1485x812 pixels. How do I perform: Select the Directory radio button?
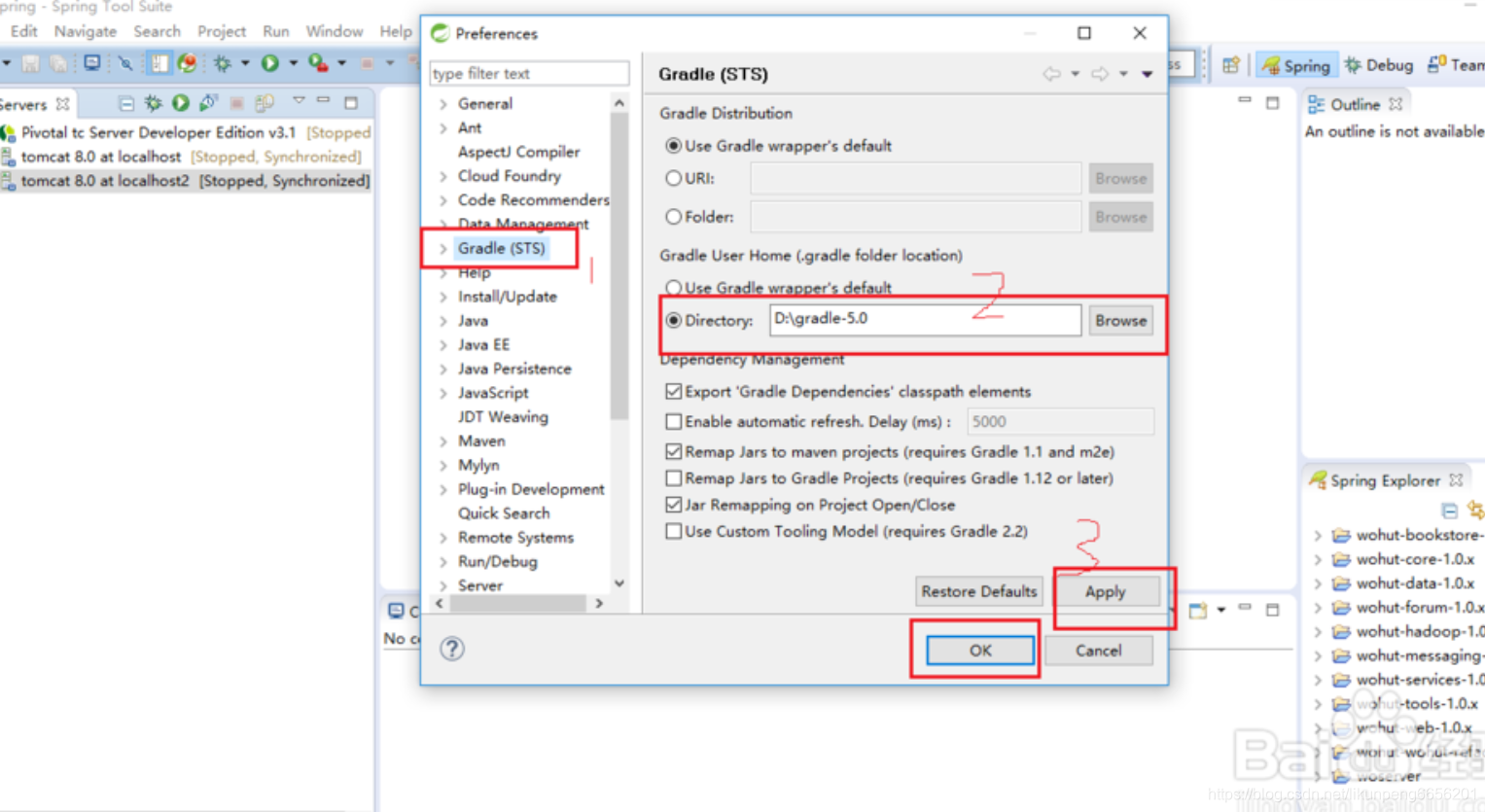coord(673,320)
